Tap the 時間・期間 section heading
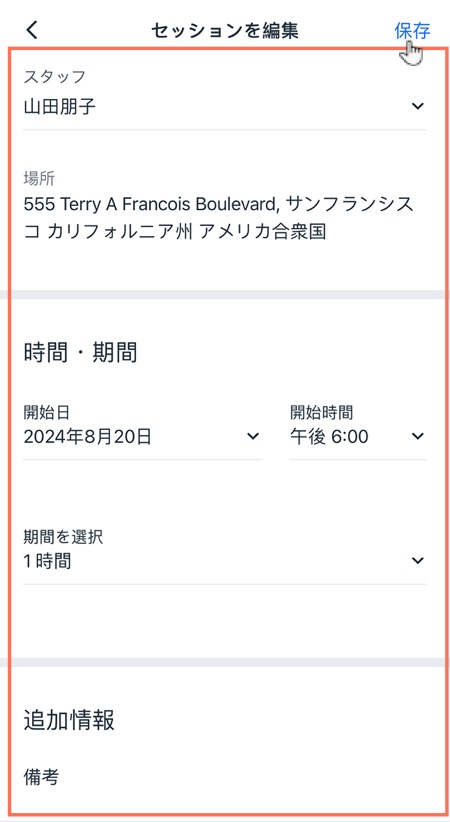 click(x=80, y=352)
